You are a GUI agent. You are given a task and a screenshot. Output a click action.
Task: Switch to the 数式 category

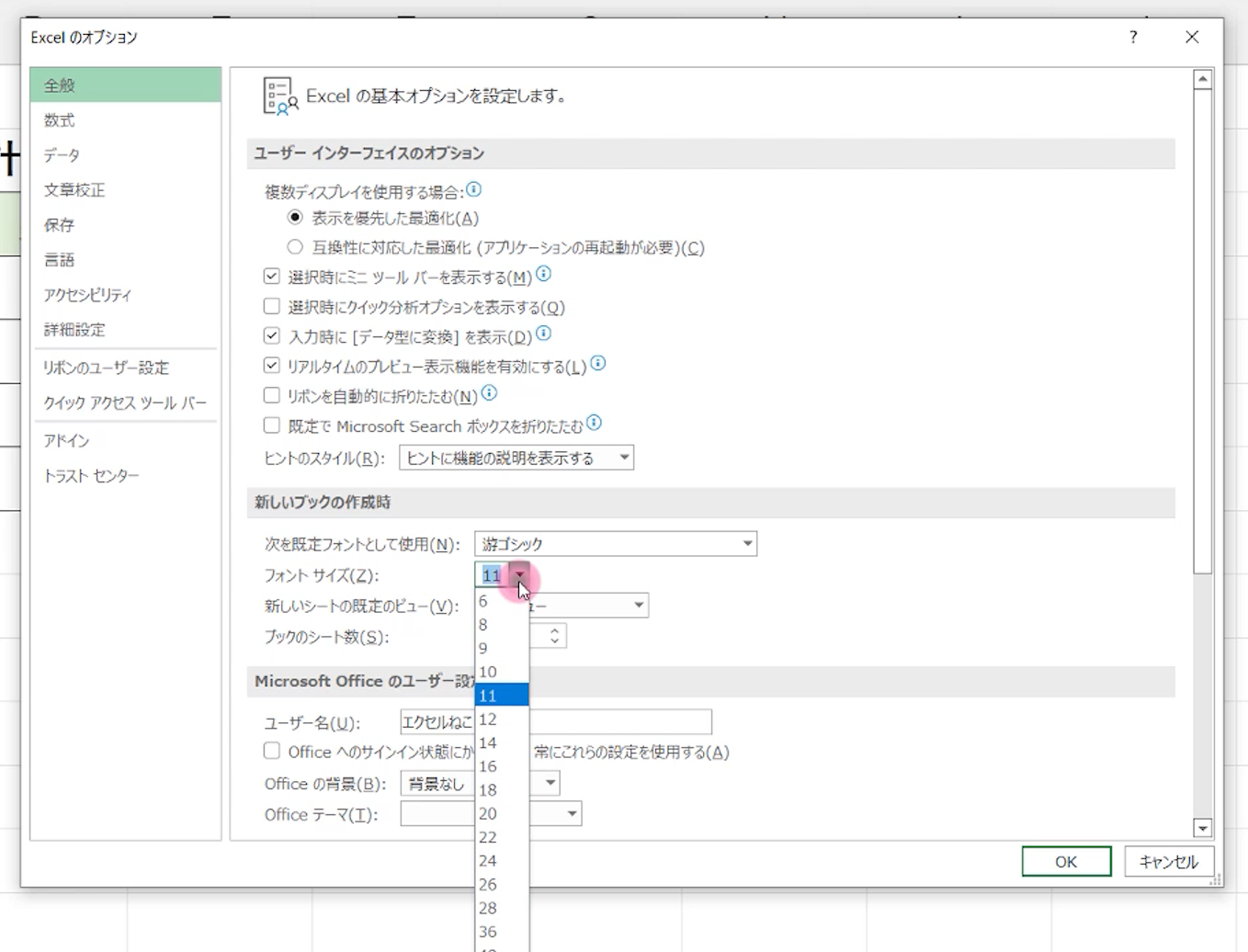(125, 120)
